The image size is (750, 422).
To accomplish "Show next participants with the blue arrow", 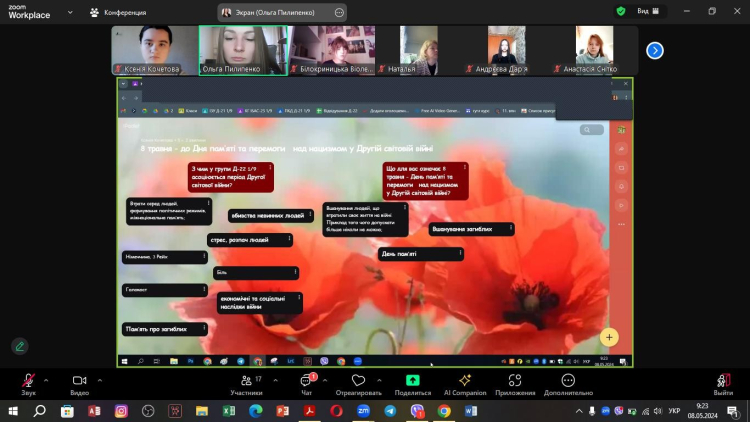I will (x=655, y=49).
